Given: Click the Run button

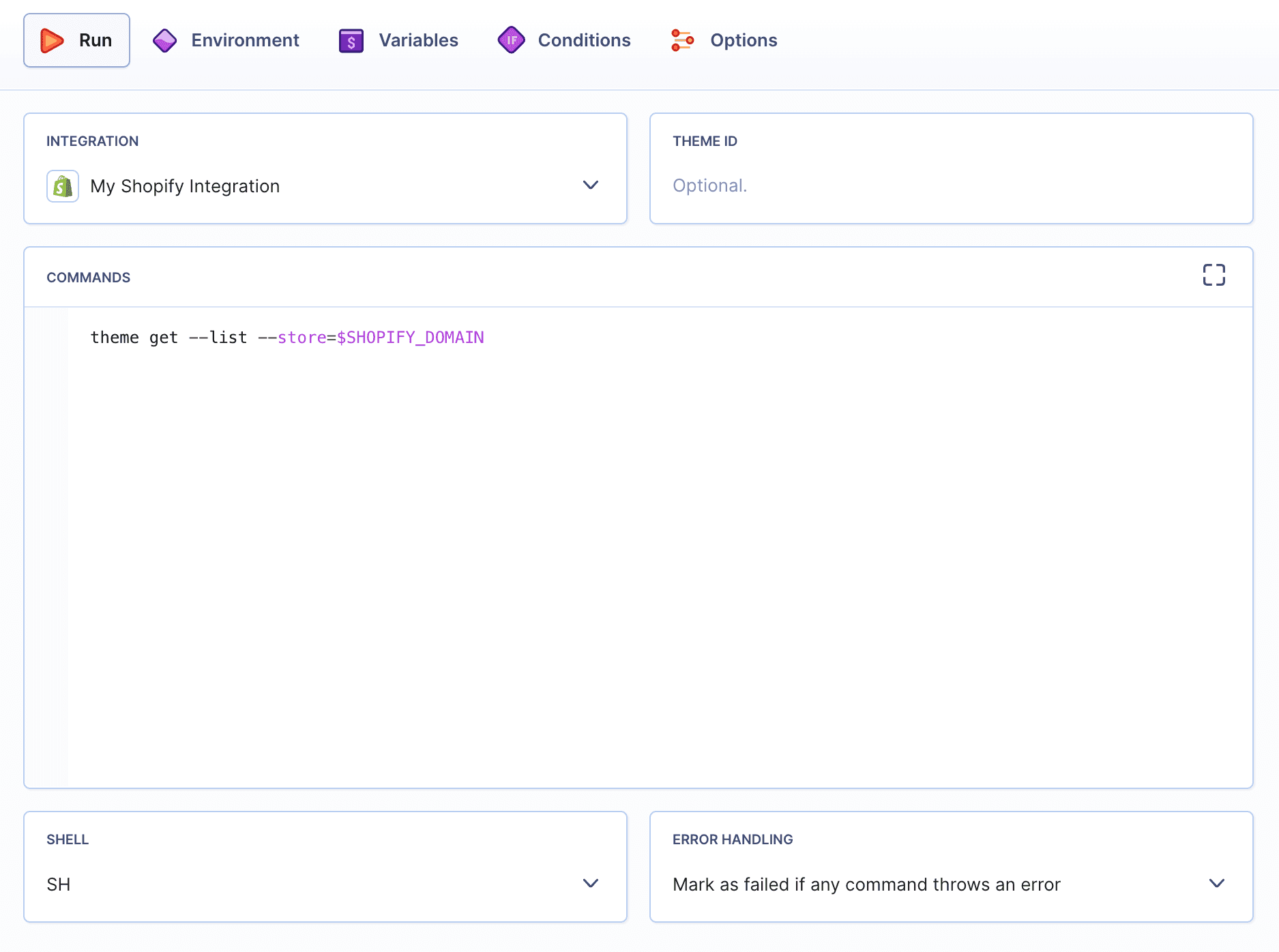Looking at the screenshot, I should (76, 40).
